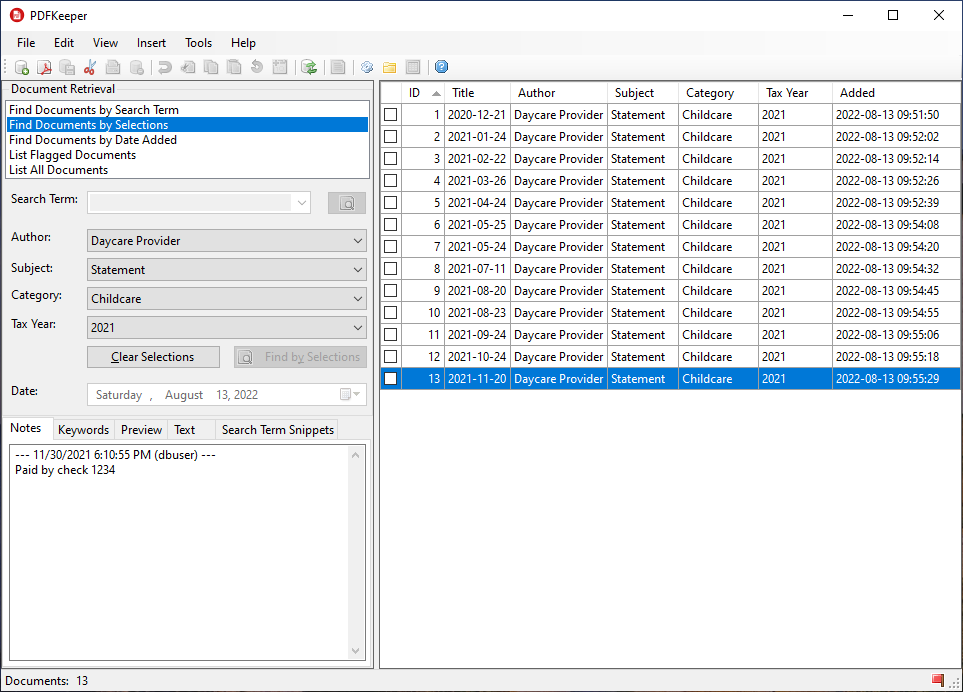Open the Category dropdown showing Childcare
This screenshot has height=692, width=963.
point(358,299)
